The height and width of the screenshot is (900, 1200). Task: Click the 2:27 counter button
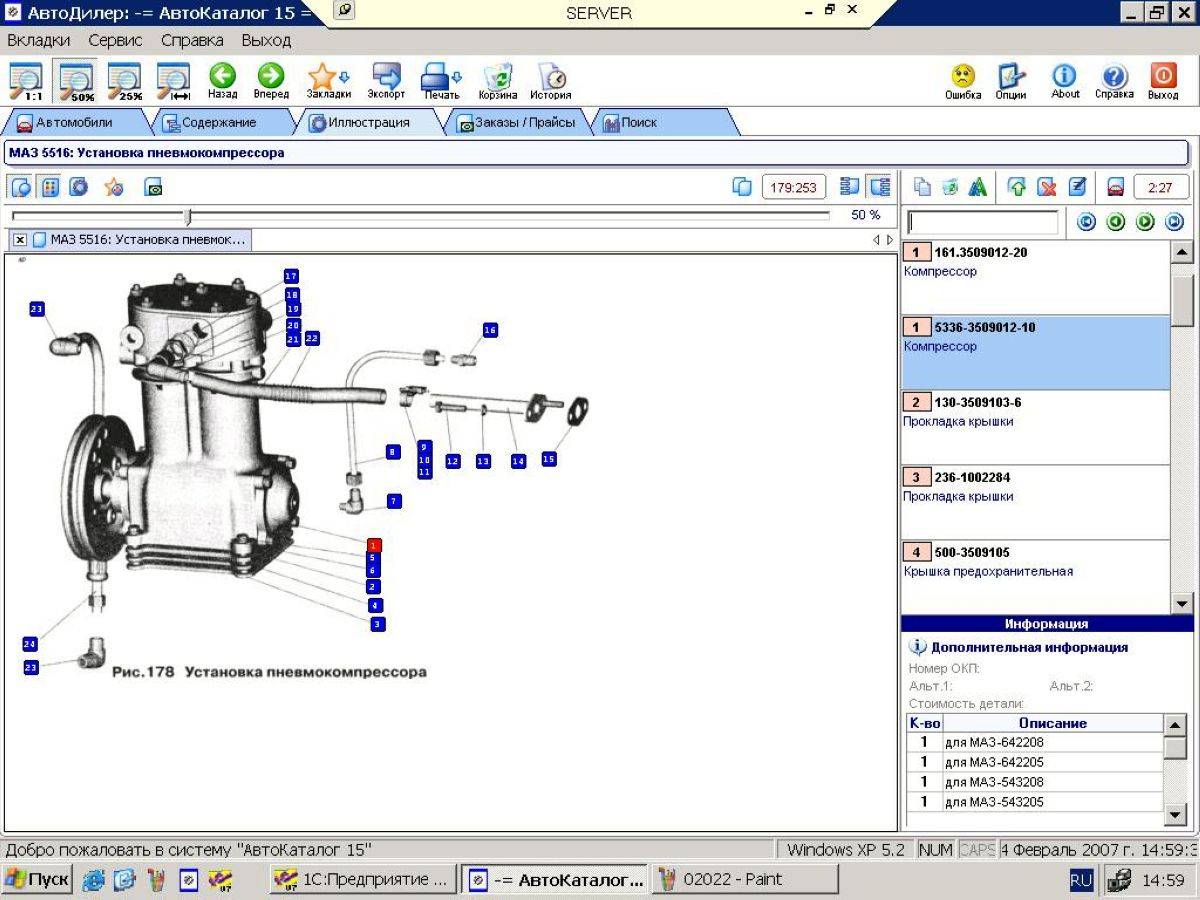1161,186
